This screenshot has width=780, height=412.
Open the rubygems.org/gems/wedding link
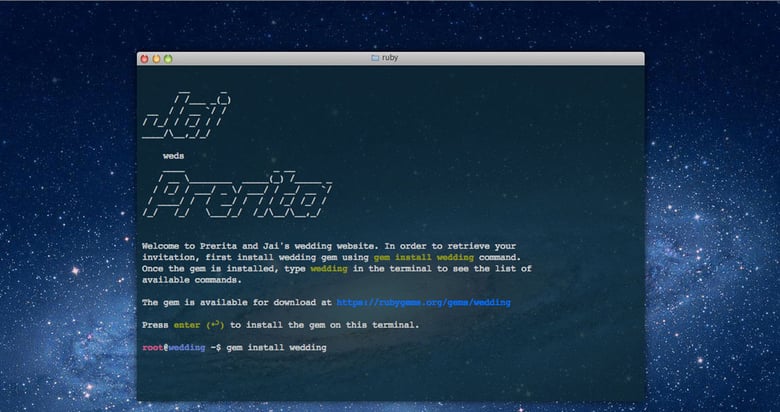424,302
